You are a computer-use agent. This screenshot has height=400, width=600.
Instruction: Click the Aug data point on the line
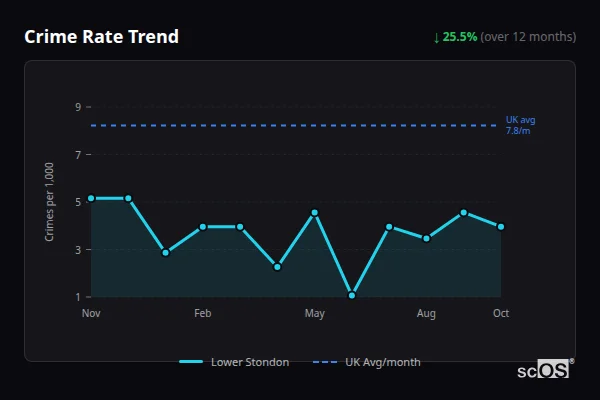[426, 238]
